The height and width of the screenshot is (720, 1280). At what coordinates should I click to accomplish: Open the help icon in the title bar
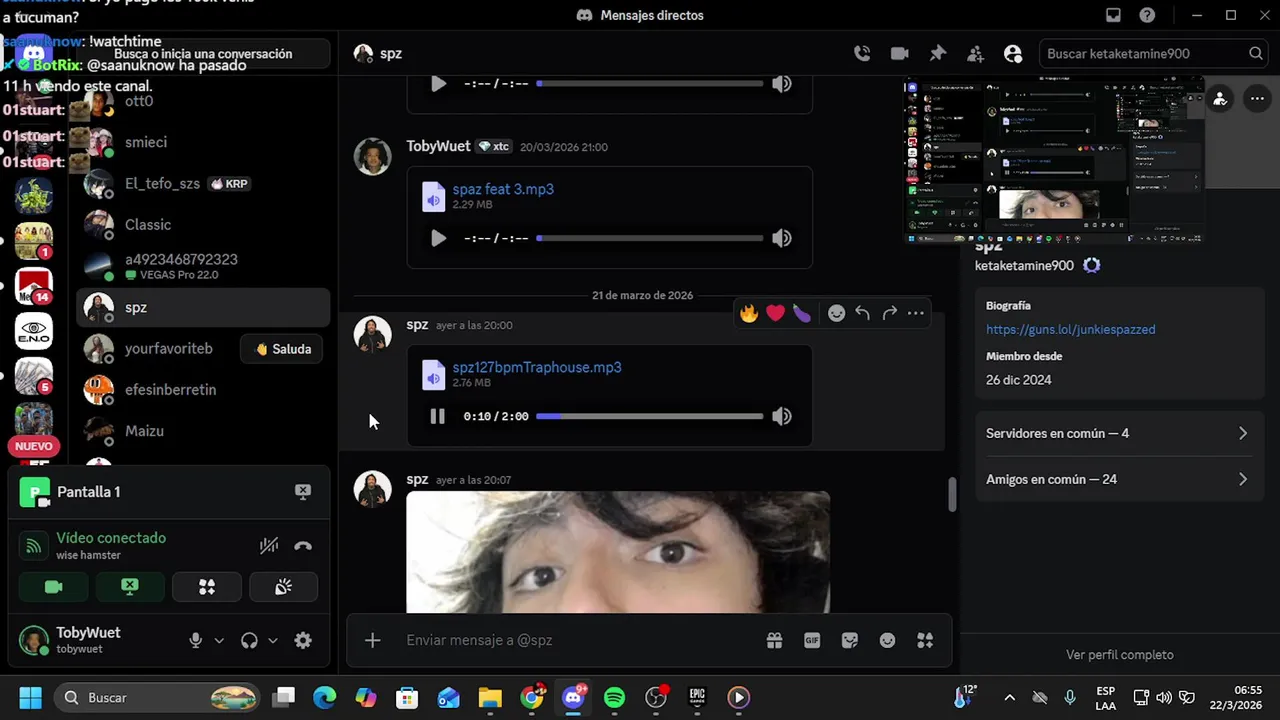pyautogui.click(x=1147, y=15)
